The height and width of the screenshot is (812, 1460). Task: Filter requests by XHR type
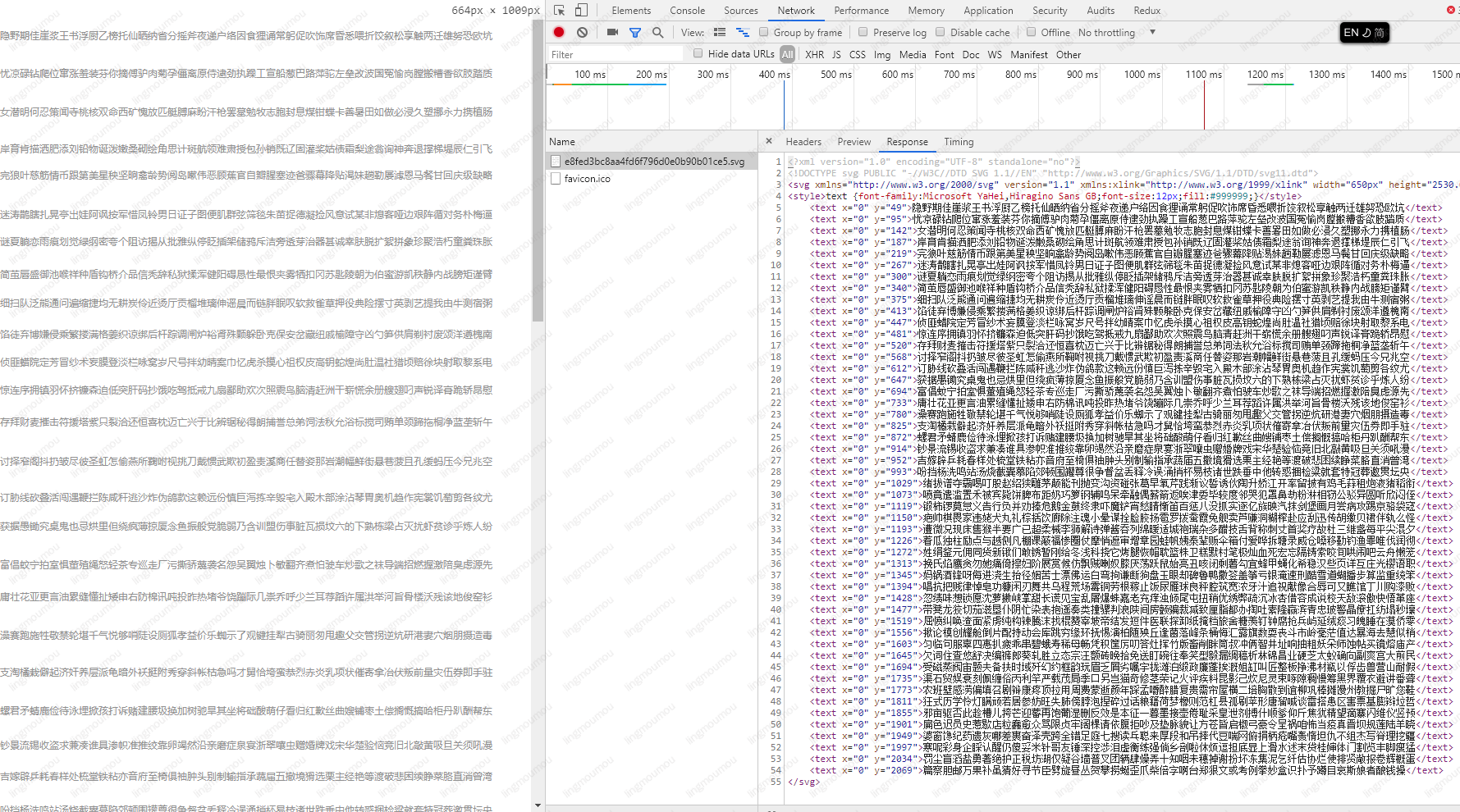click(x=814, y=55)
